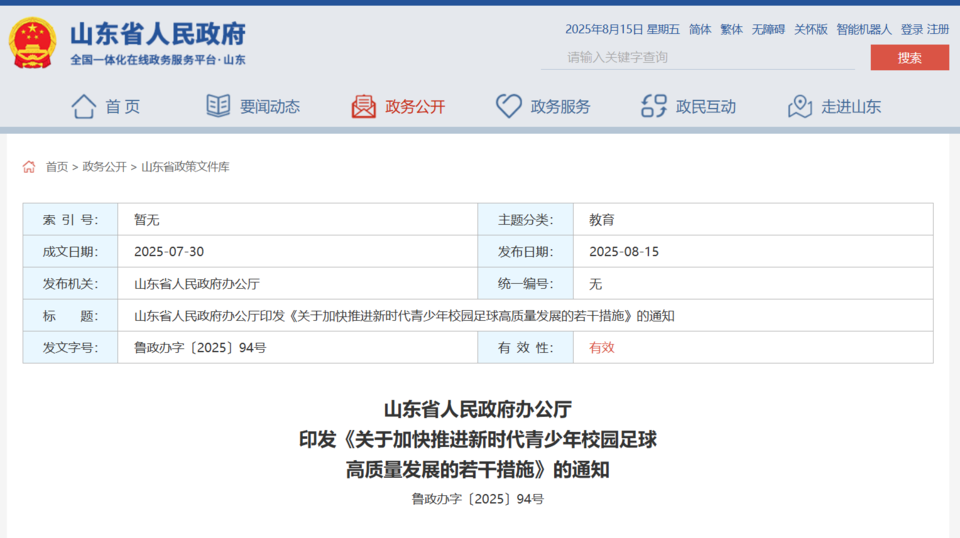The width and height of the screenshot is (960, 538).
Task: Click the house icon beside 首页
Action: tap(84, 106)
